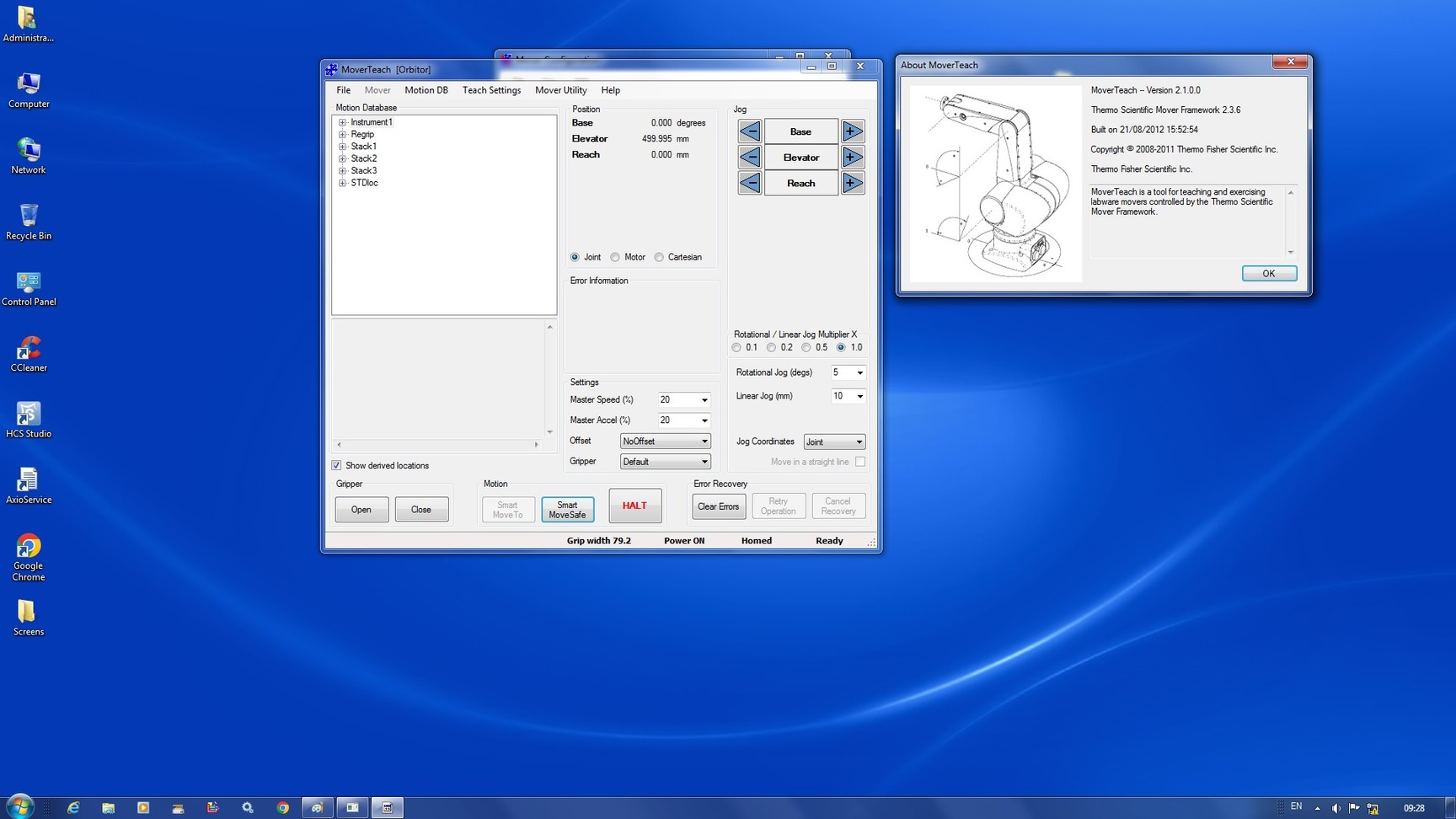Viewport: 1456px width, 819px height.
Task: Open the Master Speed dropdown
Action: click(704, 399)
